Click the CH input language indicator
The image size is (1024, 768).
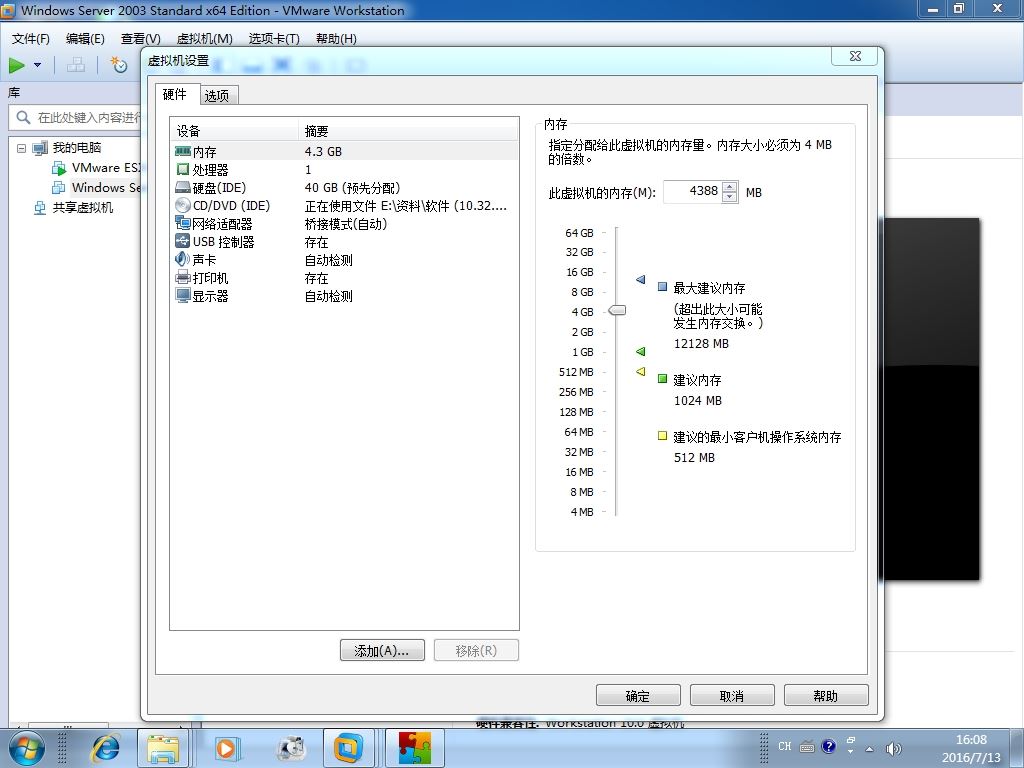(x=784, y=746)
